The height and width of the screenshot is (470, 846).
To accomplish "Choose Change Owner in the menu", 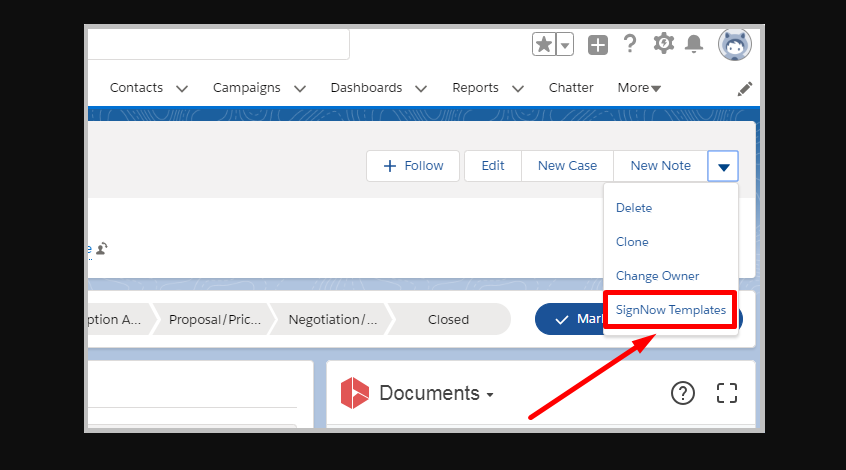I will pyautogui.click(x=657, y=276).
